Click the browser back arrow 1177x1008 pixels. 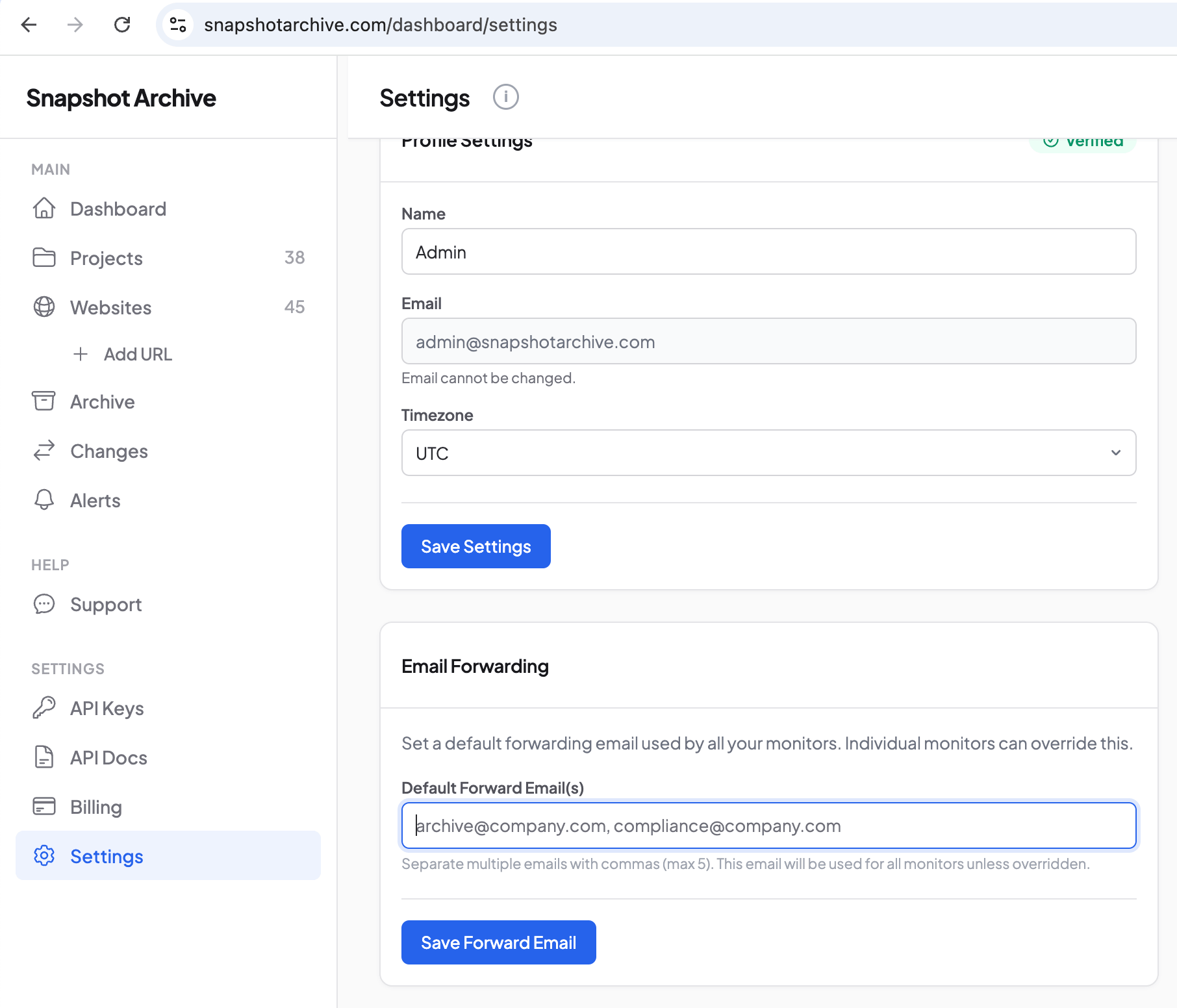click(29, 25)
